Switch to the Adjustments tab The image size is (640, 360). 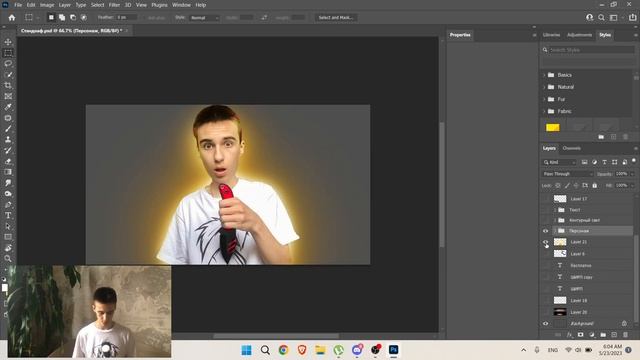(580, 35)
